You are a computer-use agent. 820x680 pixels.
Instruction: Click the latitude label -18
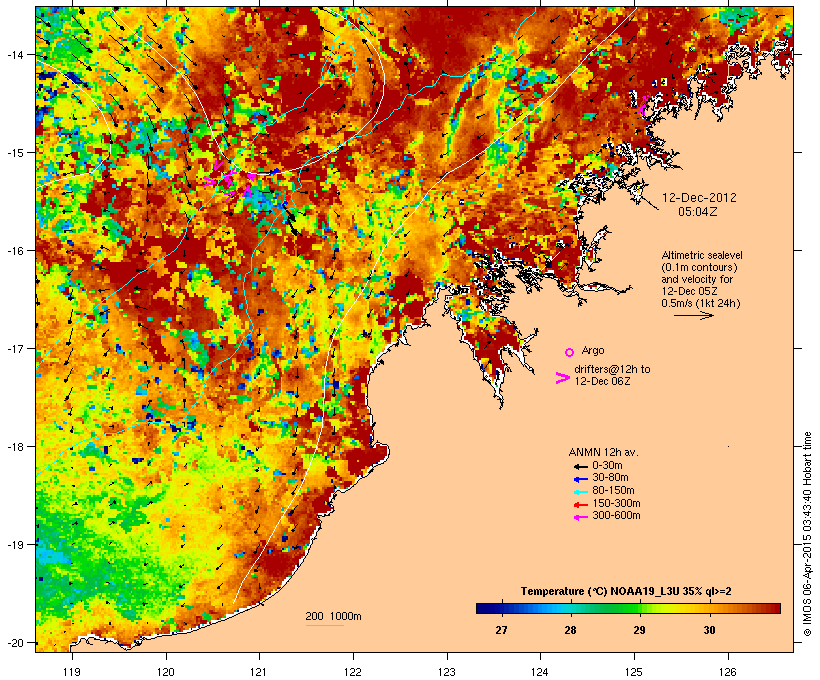tap(14, 447)
